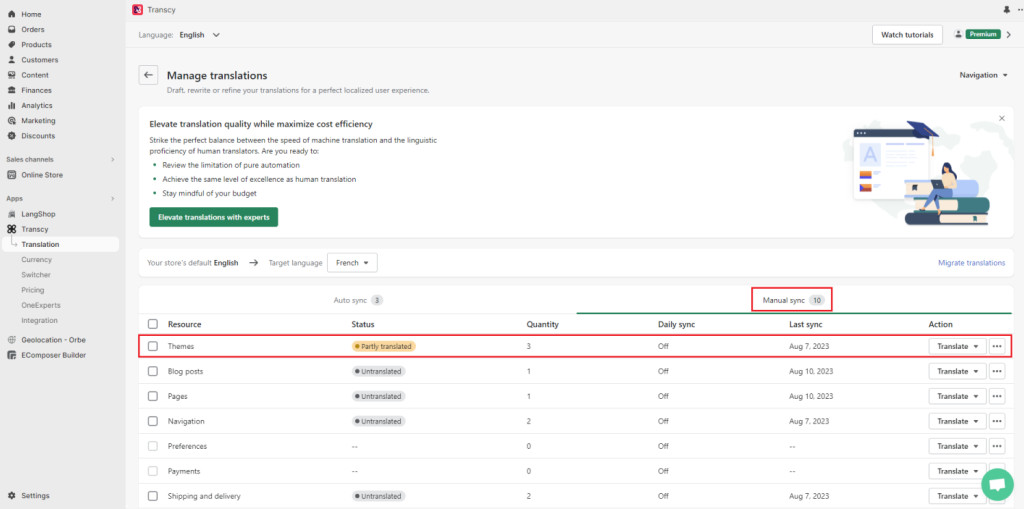
Task: Open more actions for Preferences row
Action: (997, 446)
